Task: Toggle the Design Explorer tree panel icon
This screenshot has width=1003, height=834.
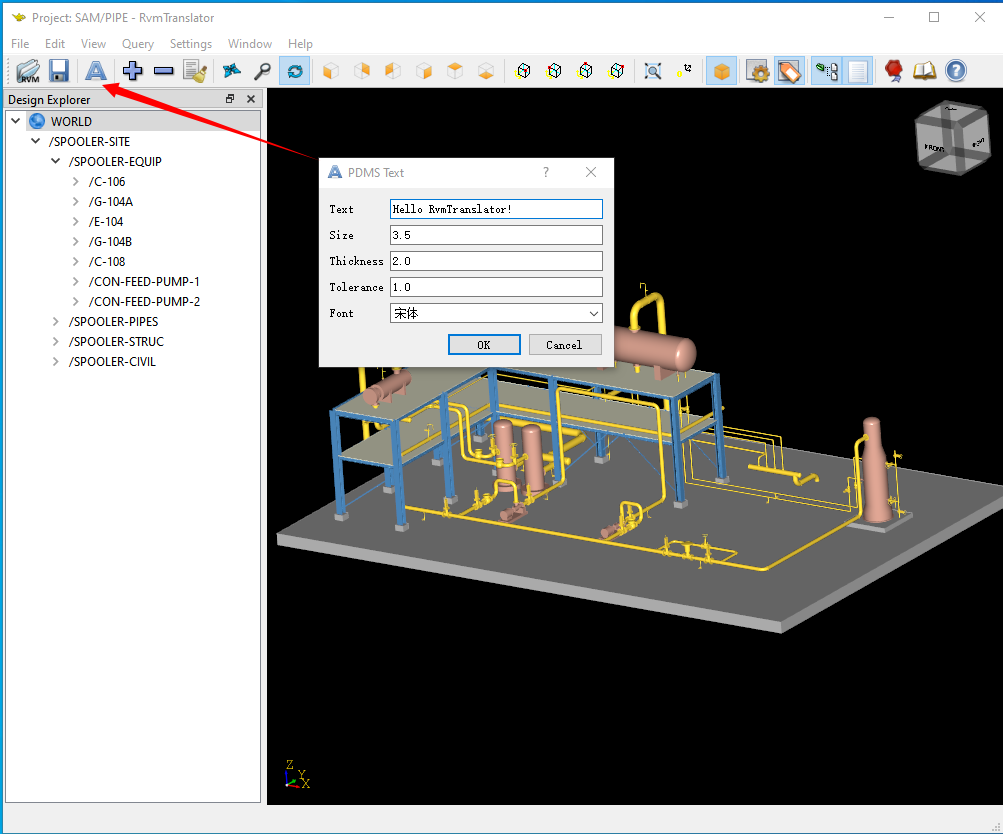Action: pos(826,71)
